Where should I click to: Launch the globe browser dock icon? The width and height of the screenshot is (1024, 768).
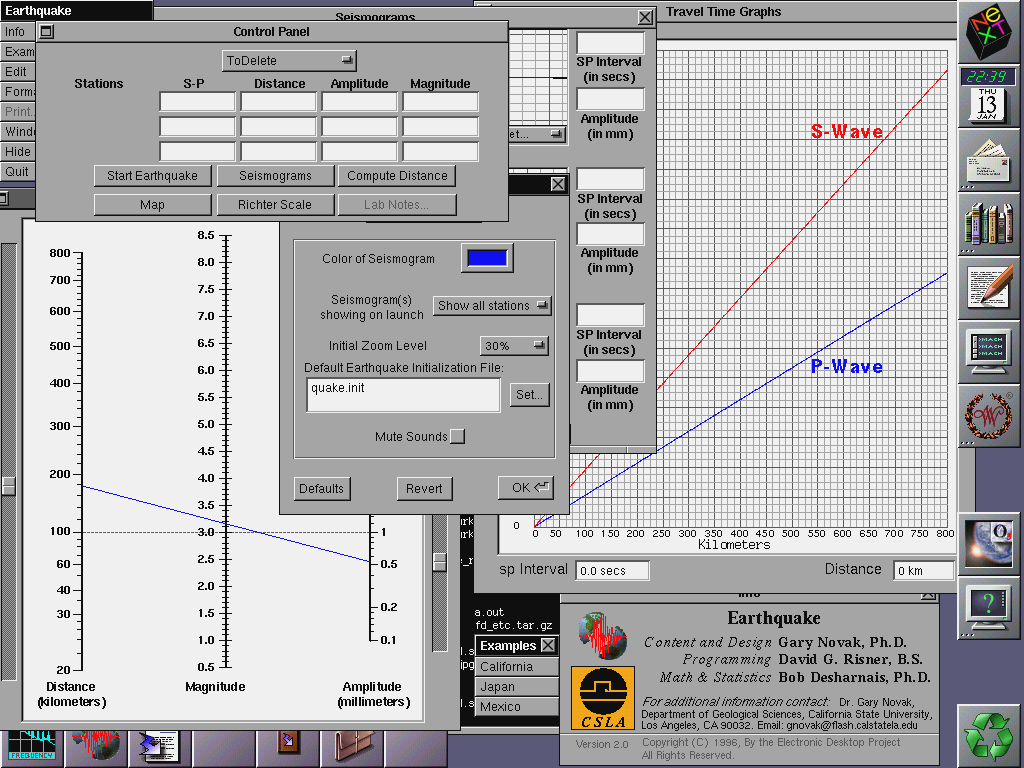(x=989, y=543)
